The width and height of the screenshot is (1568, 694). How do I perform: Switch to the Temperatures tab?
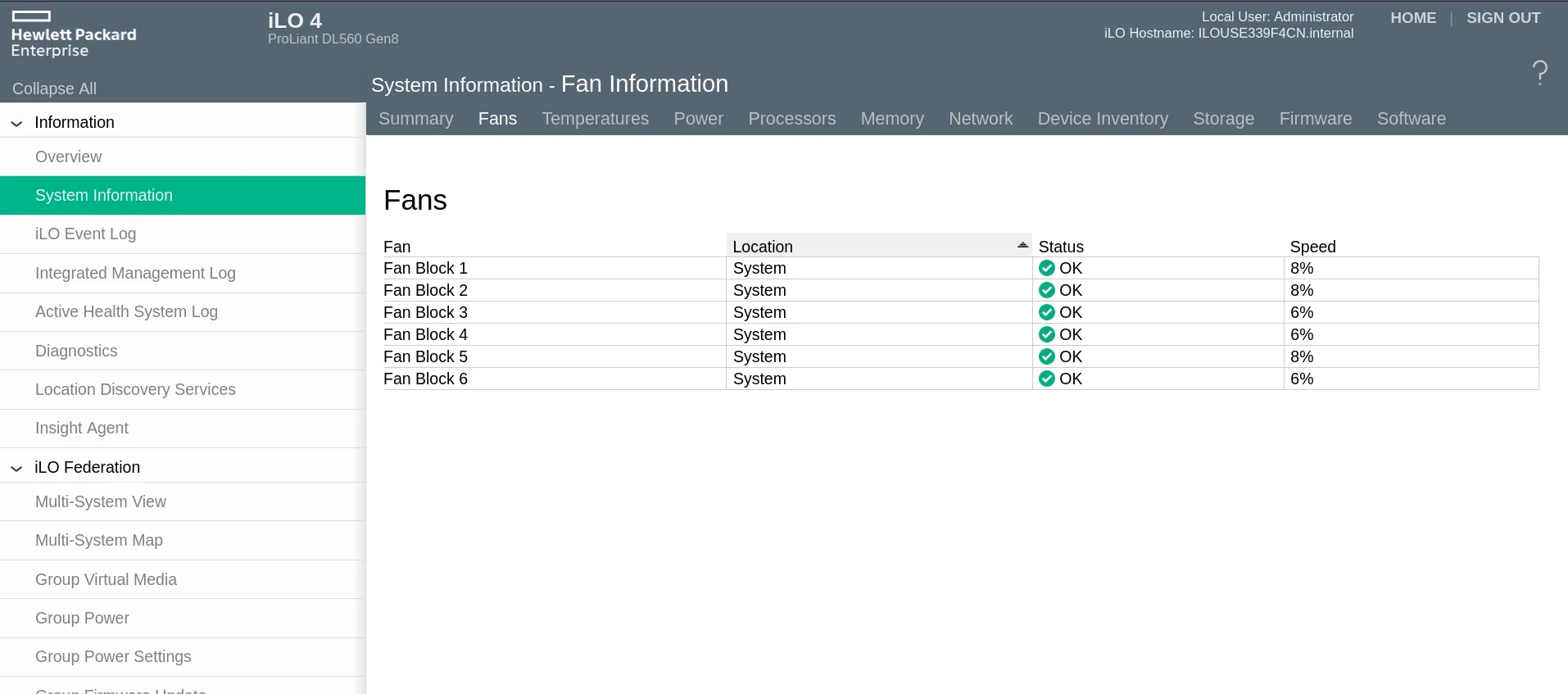[596, 119]
